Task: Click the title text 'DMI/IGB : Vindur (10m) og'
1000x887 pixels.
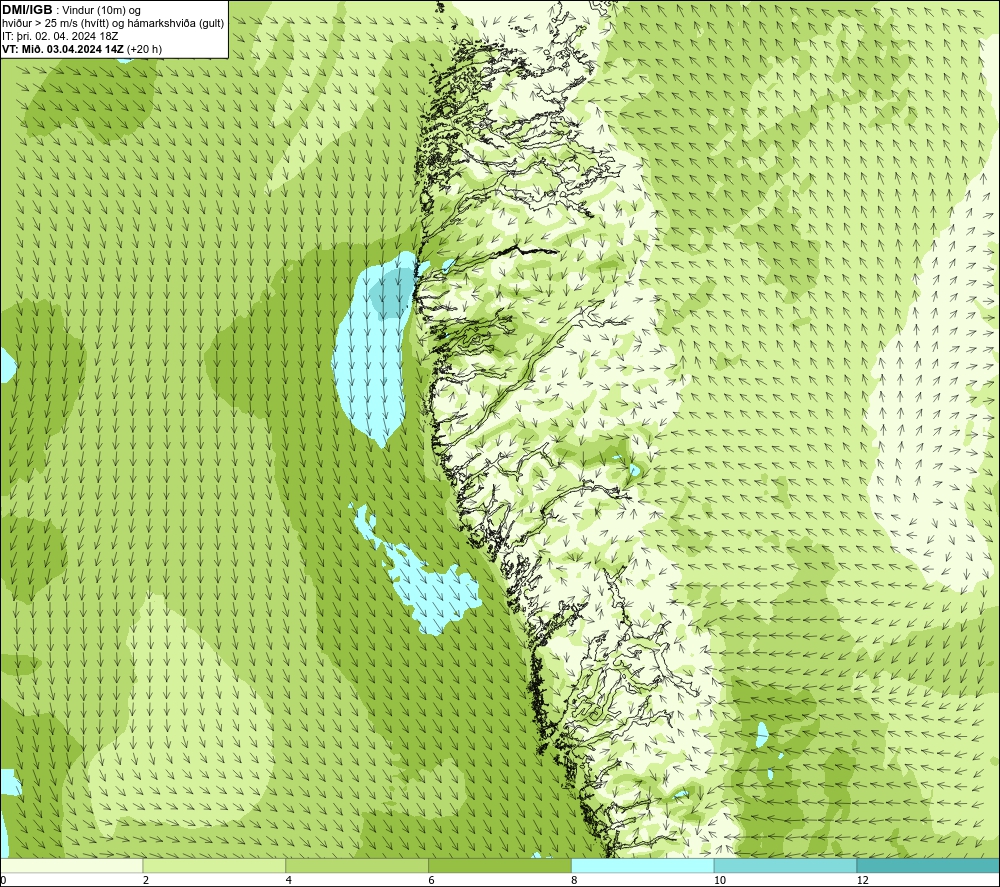Action: (71, 10)
